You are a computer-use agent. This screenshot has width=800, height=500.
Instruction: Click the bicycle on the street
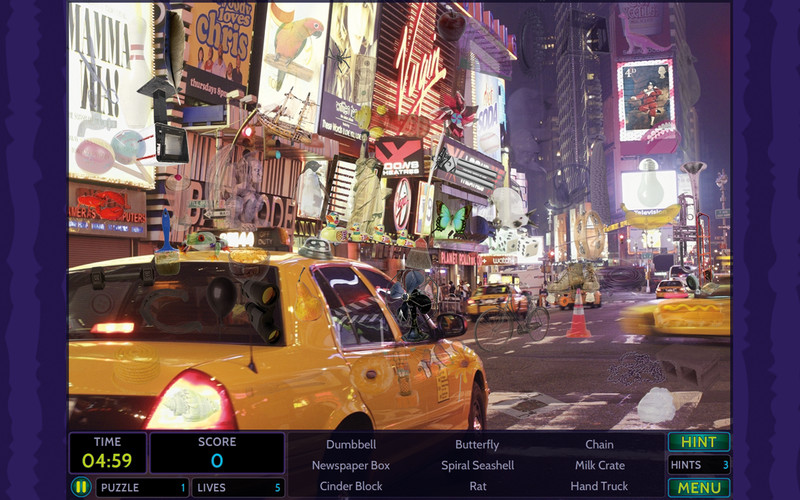(x=512, y=321)
